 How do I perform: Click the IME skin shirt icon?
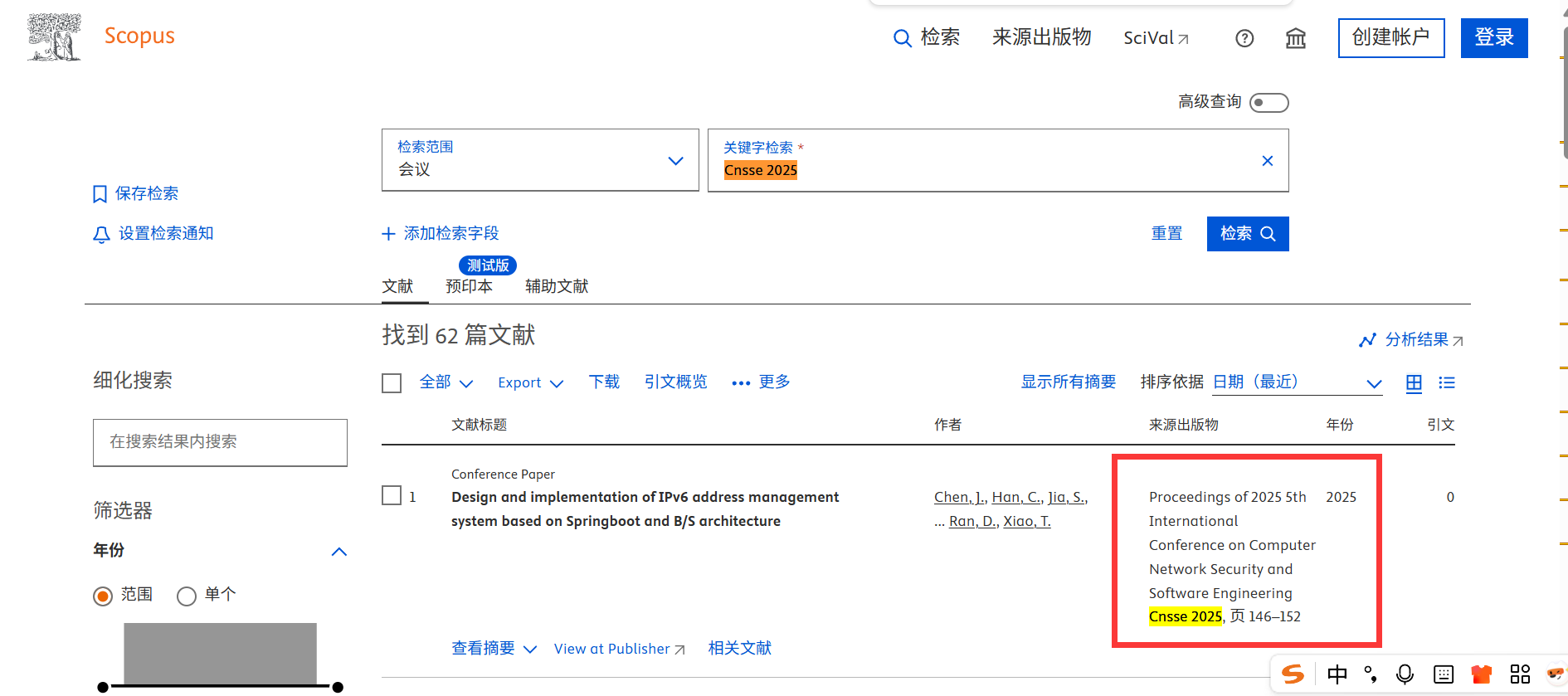coord(1481,674)
